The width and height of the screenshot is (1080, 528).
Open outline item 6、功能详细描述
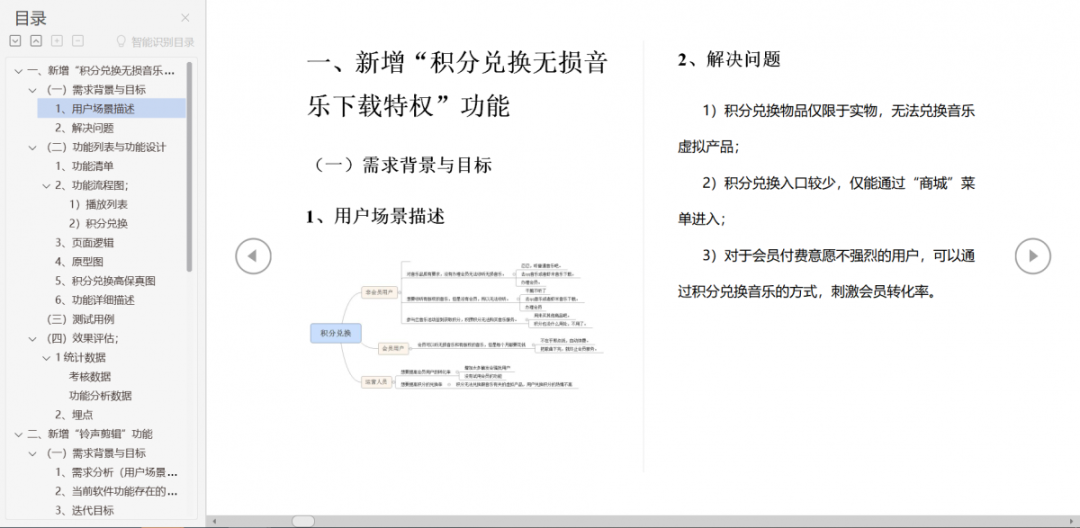coord(95,300)
